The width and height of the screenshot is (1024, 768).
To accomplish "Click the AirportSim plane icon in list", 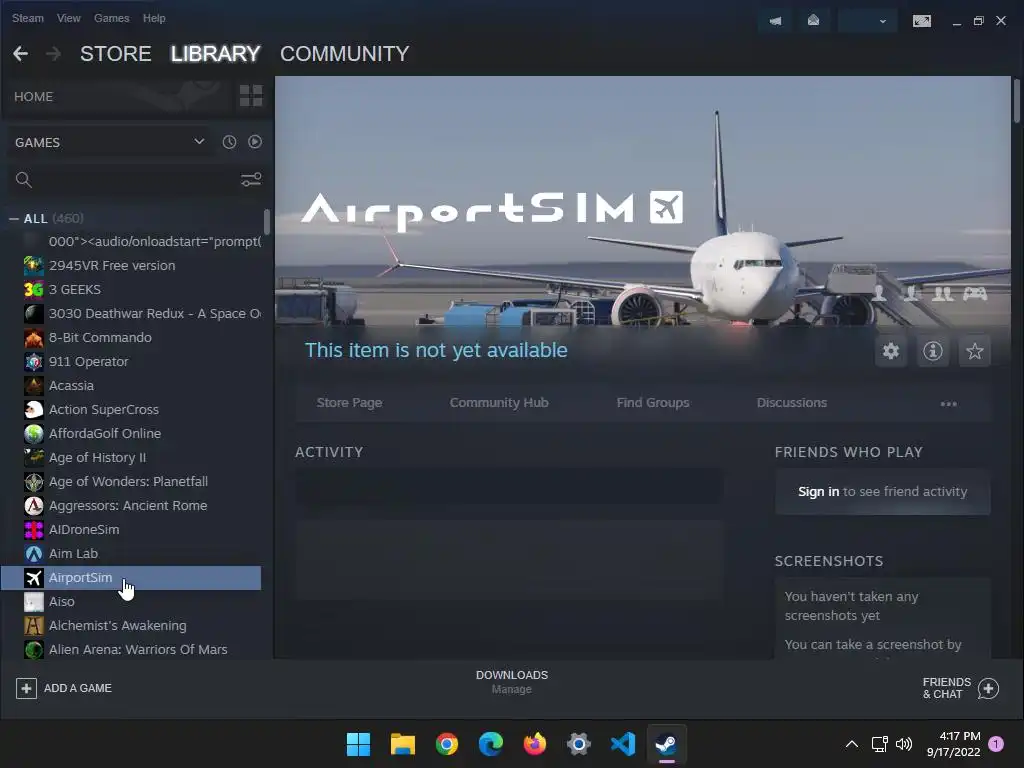I will [33, 578].
